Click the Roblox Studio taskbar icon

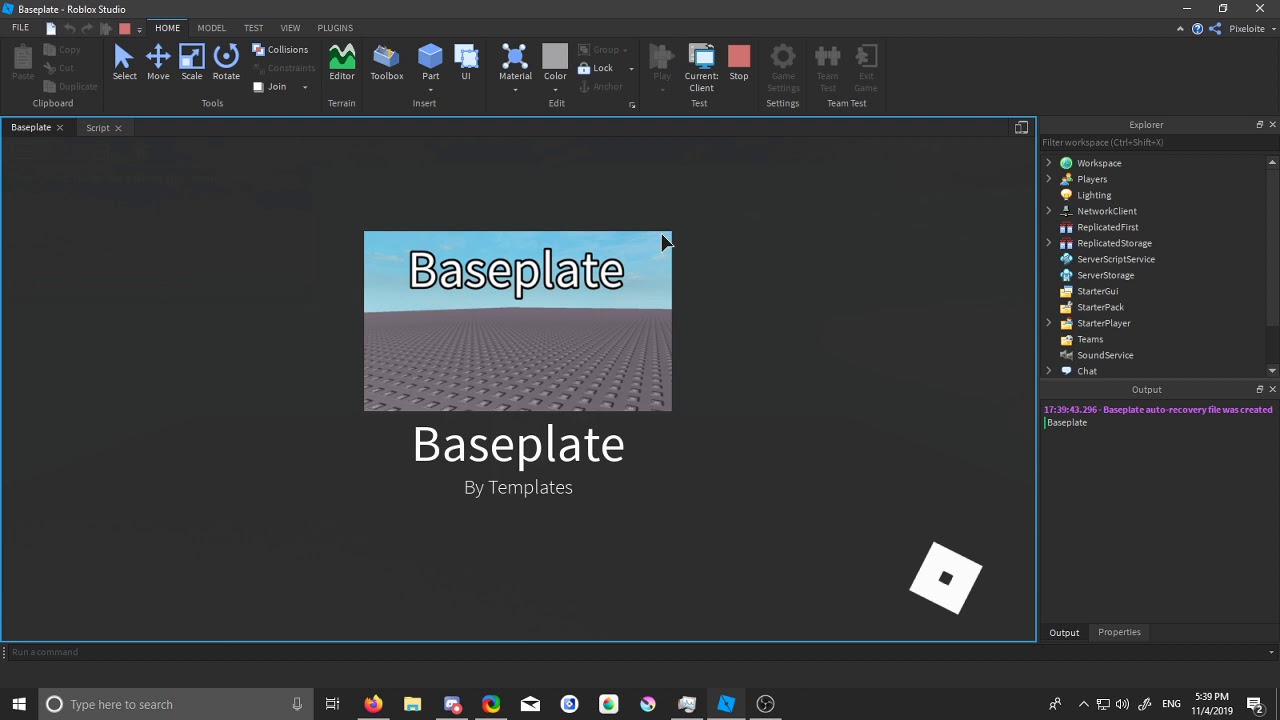pyautogui.click(x=726, y=704)
